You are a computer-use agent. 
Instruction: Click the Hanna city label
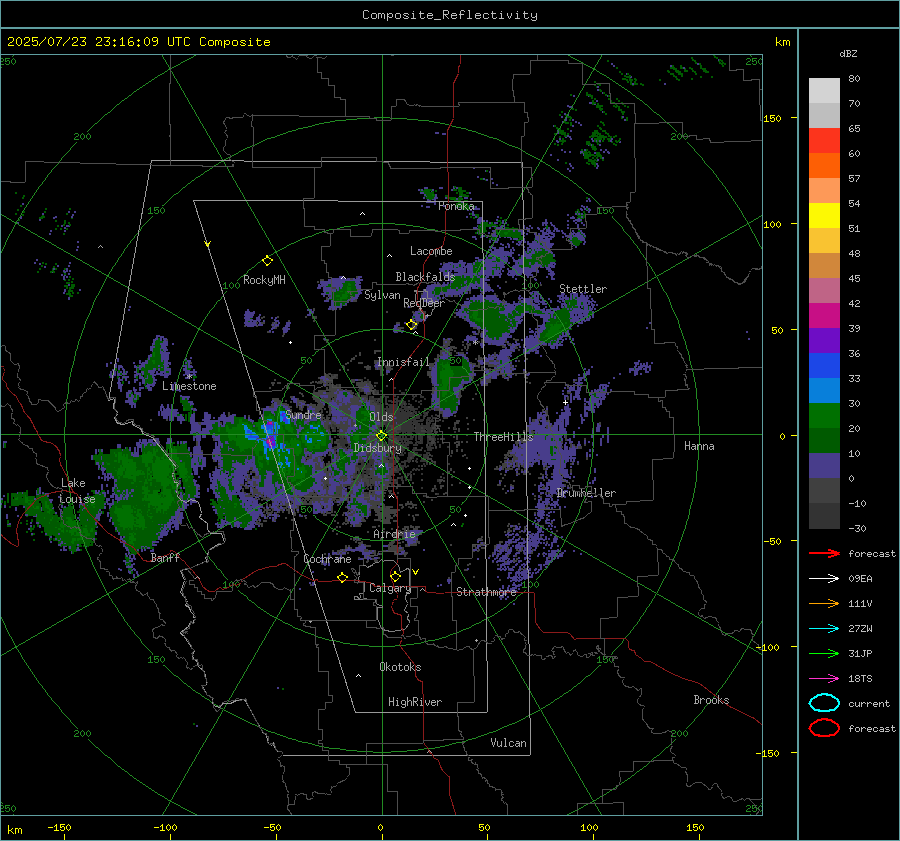coord(699,446)
